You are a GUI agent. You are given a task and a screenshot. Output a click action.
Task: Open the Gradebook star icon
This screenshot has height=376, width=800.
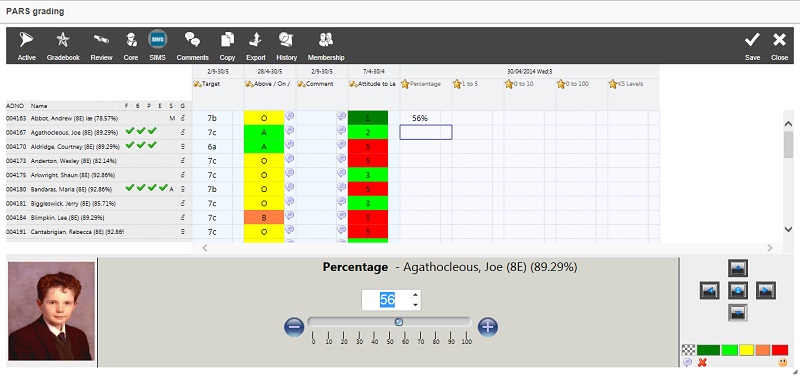click(x=63, y=39)
